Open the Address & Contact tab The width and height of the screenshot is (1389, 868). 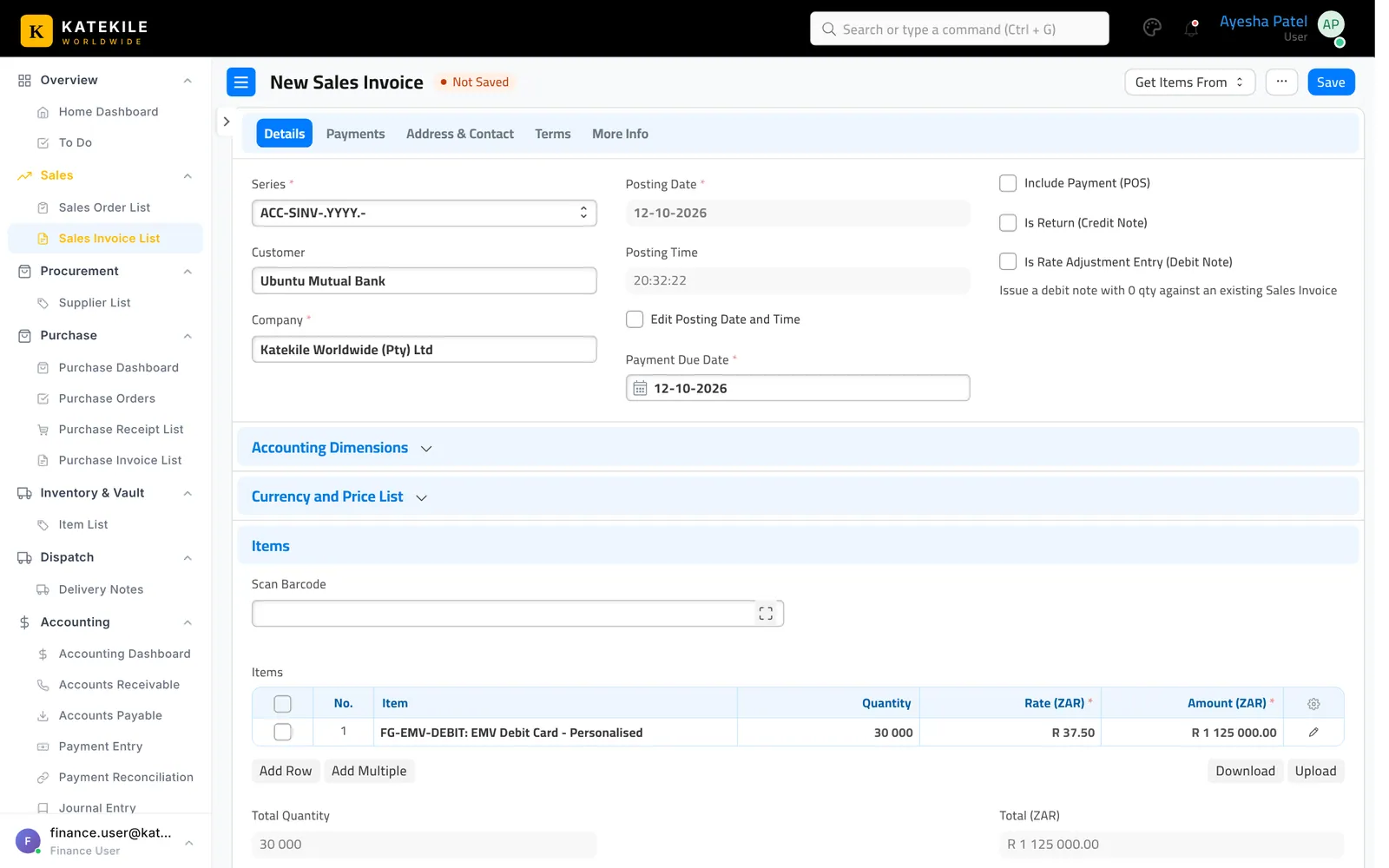point(460,134)
